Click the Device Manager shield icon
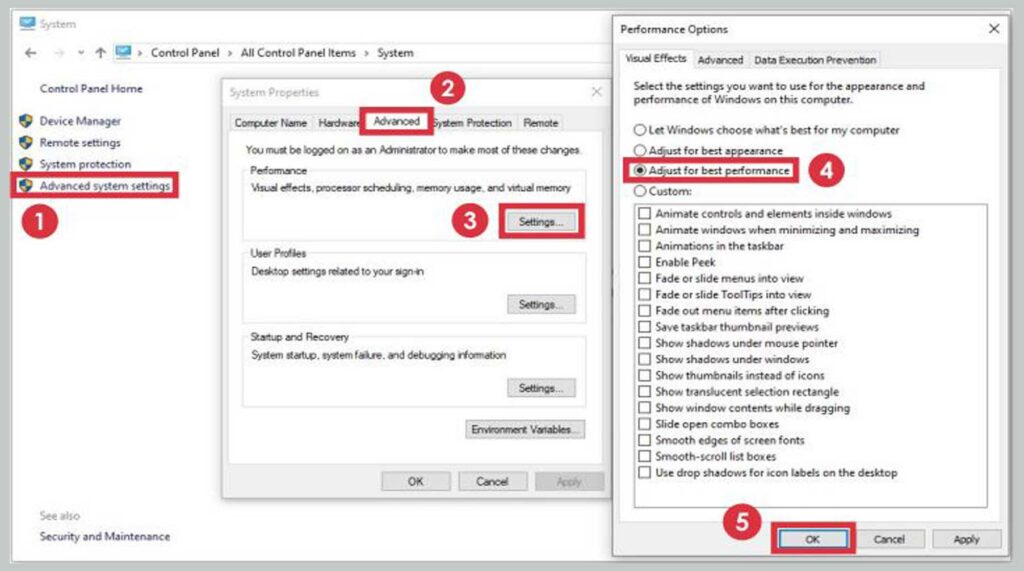Image resolution: width=1024 pixels, height=571 pixels. click(26, 121)
